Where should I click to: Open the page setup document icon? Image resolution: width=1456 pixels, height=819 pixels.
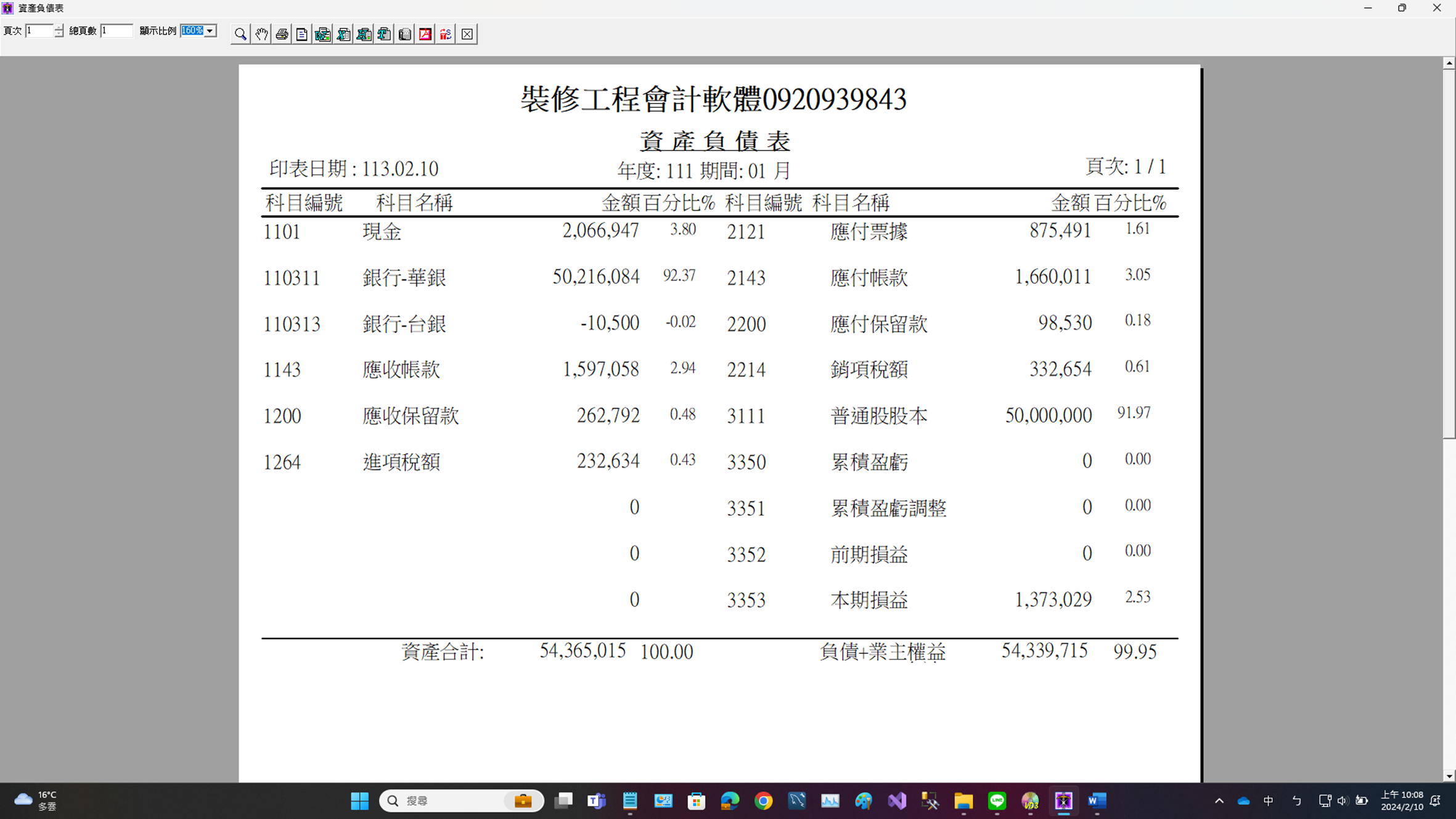(x=302, y=34)
